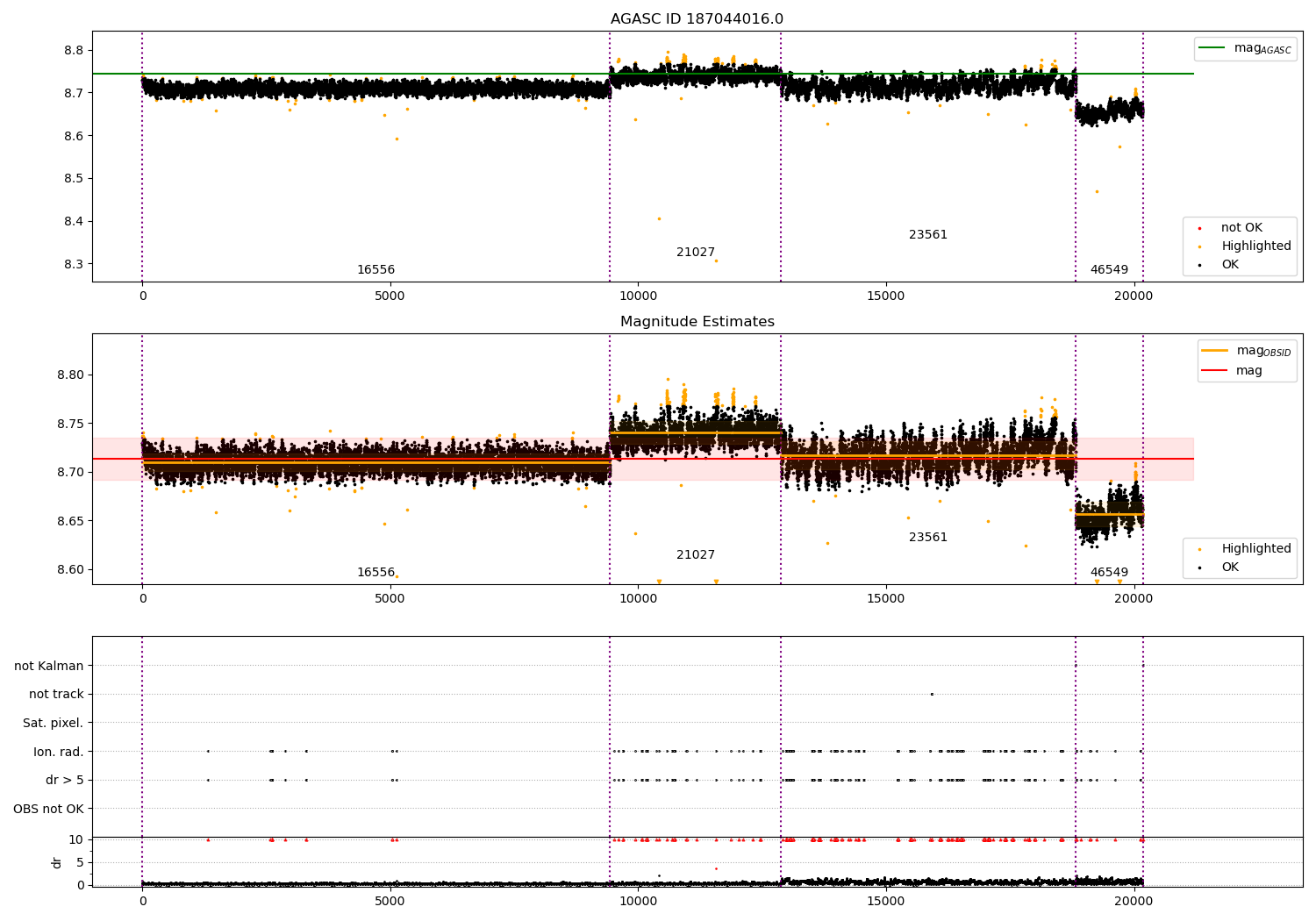1316x921 pixels.
Task: Click the 5000 x-axis tick in top plot
Action: point(390,296)
